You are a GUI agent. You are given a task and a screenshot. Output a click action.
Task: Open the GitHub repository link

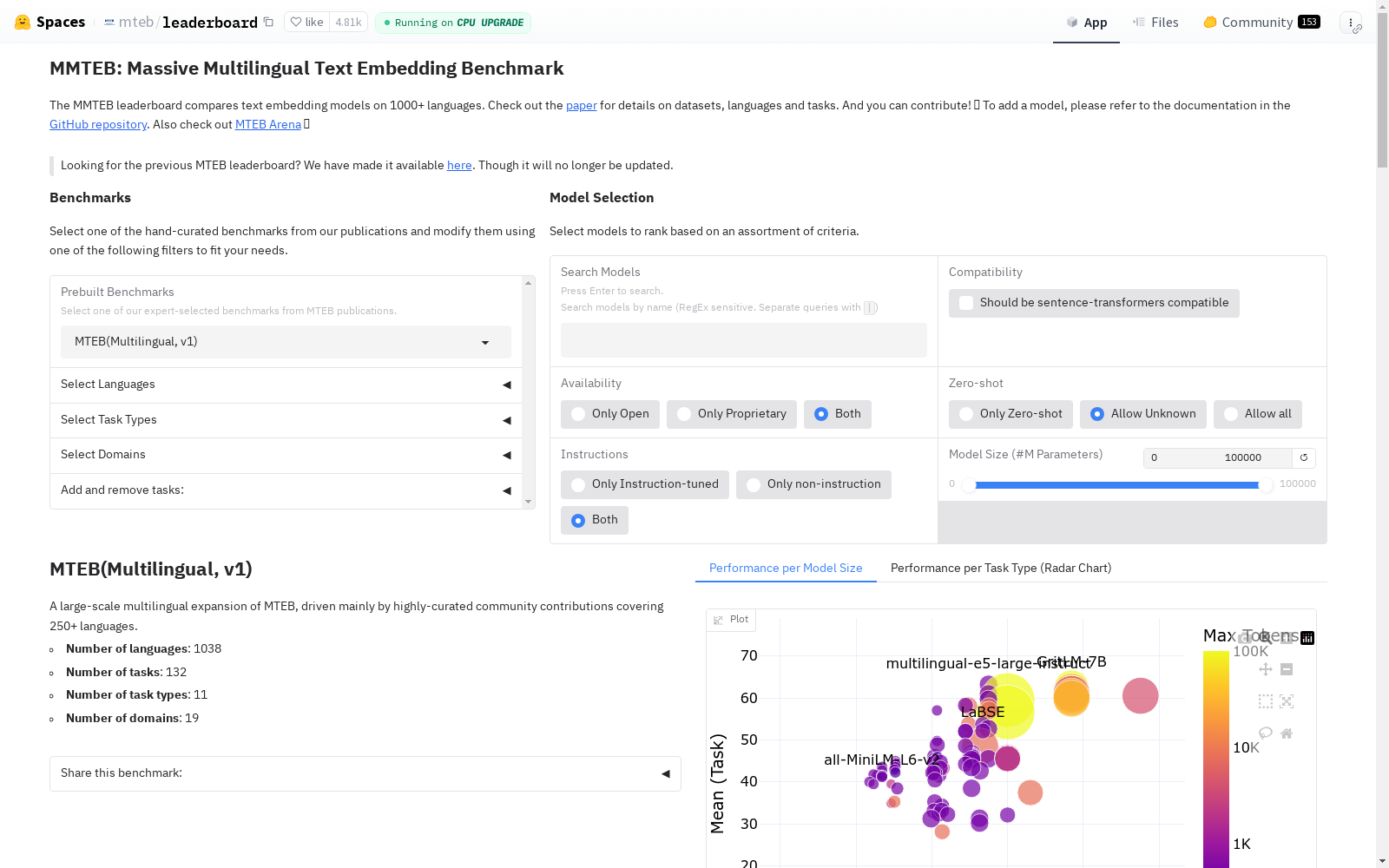click(98, 125)
